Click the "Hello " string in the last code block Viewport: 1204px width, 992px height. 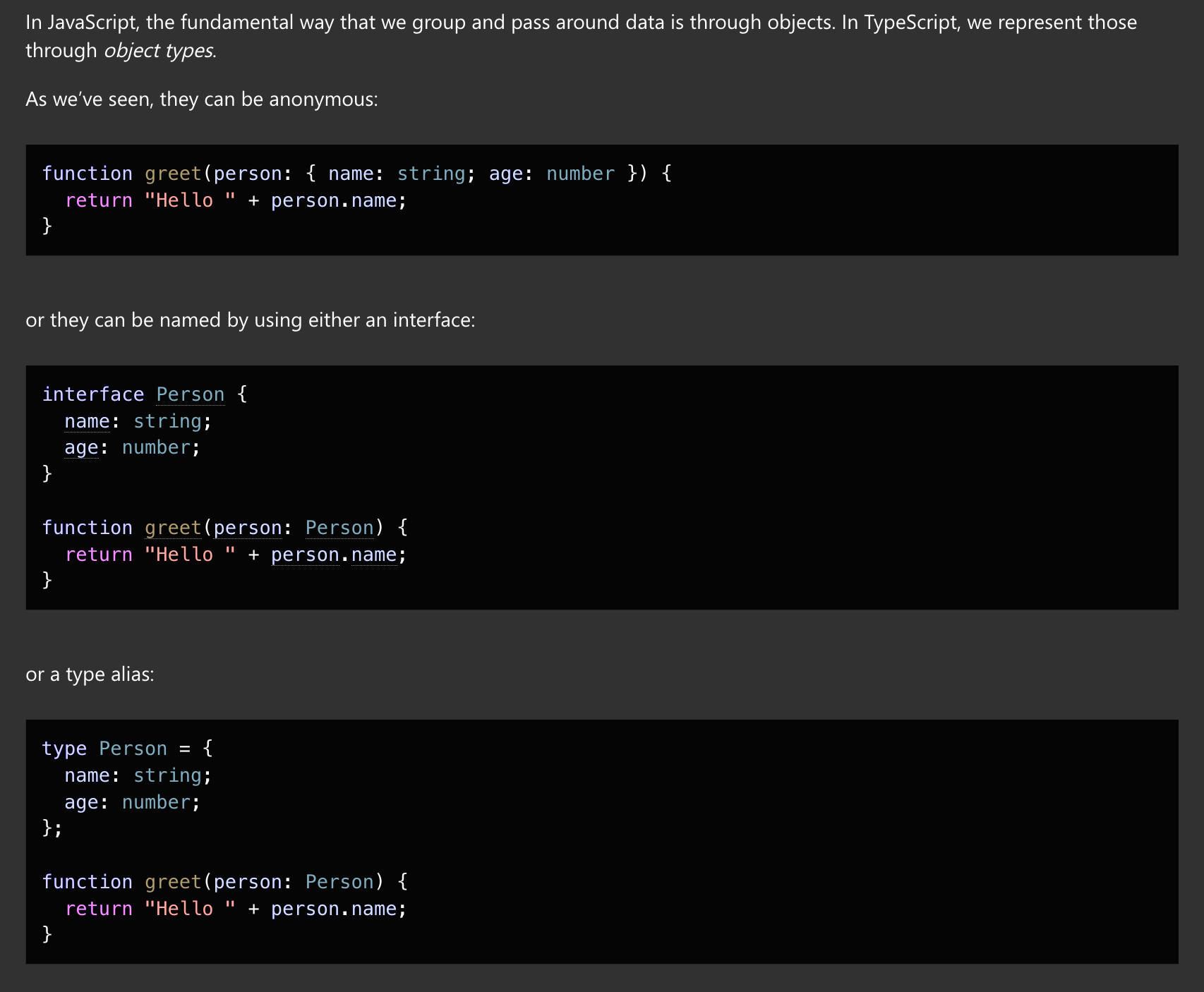pos(190,909)
